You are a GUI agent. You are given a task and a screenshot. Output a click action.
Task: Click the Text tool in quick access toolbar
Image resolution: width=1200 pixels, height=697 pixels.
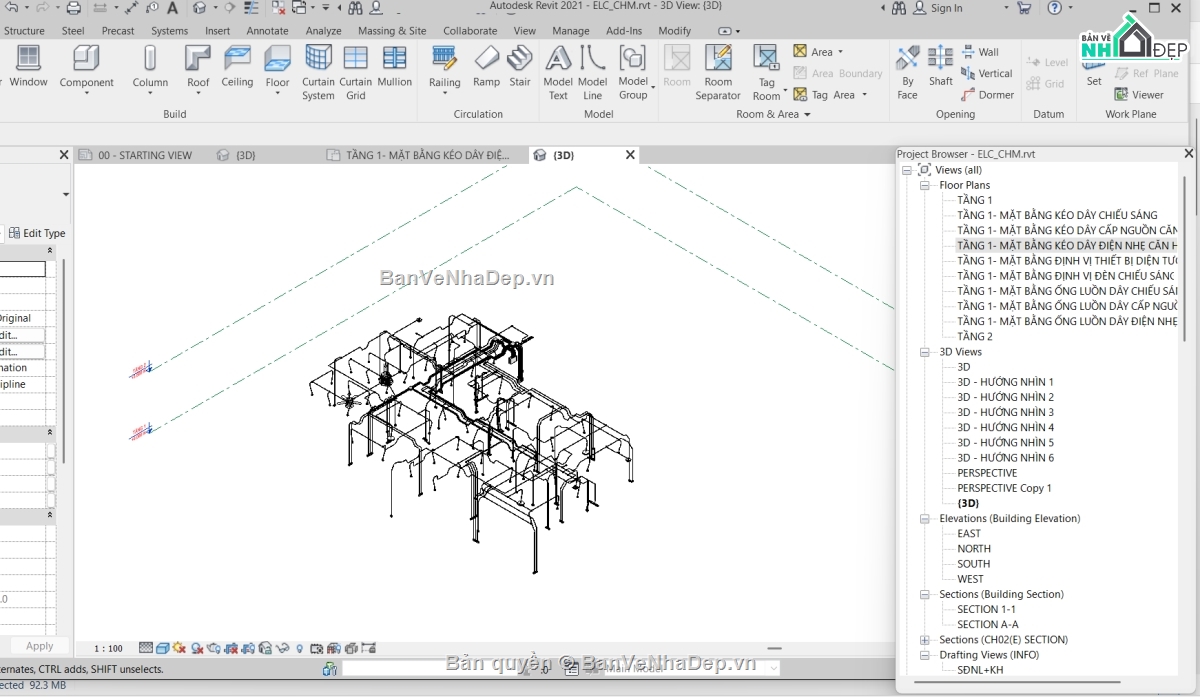173,8
